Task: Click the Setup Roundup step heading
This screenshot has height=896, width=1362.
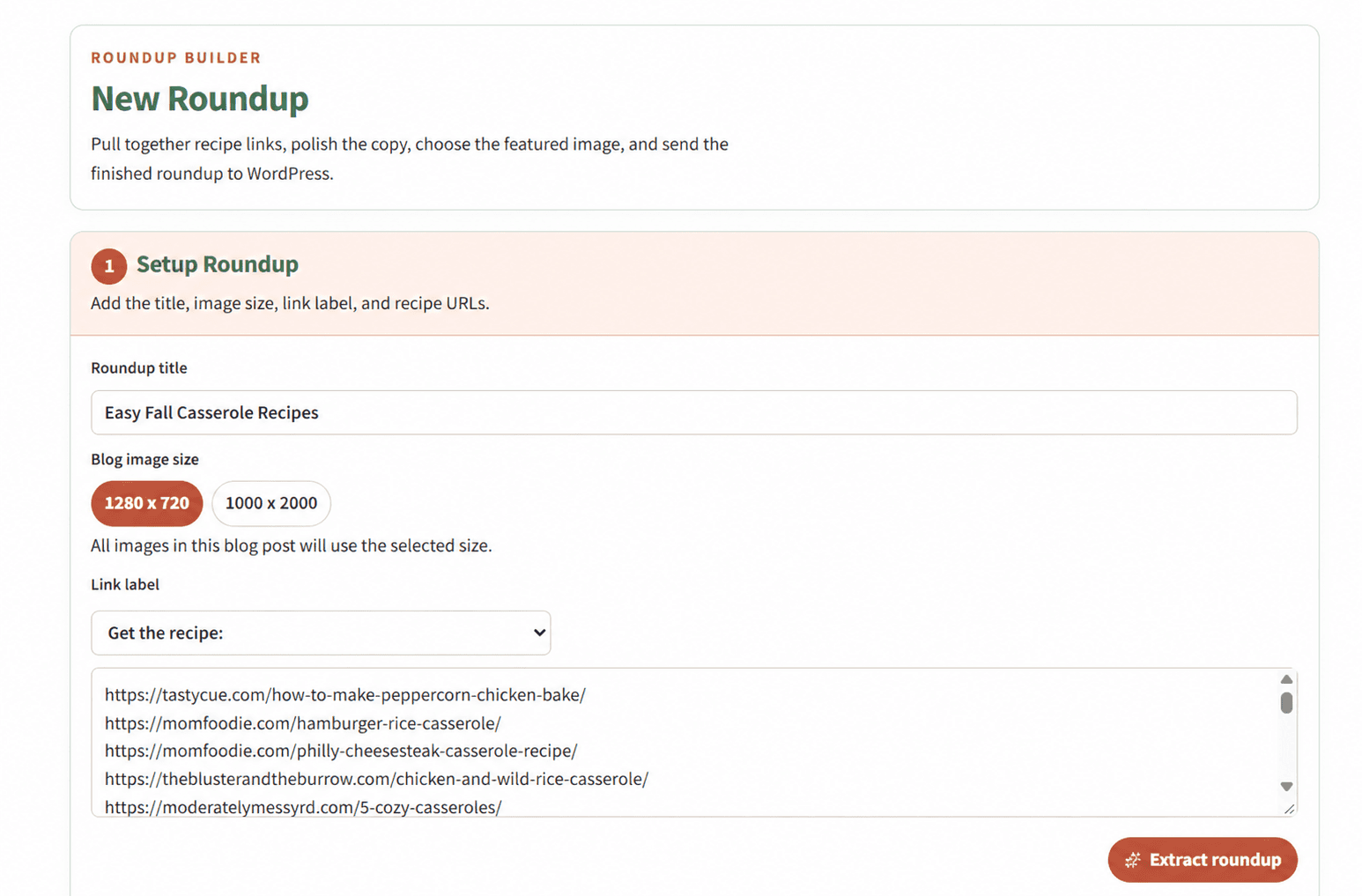Action: 218,264
